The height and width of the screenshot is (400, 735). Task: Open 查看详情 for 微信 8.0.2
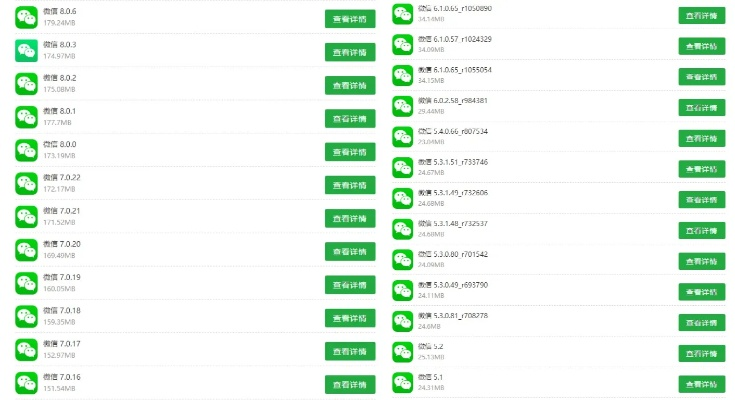[x=350, y=85]
